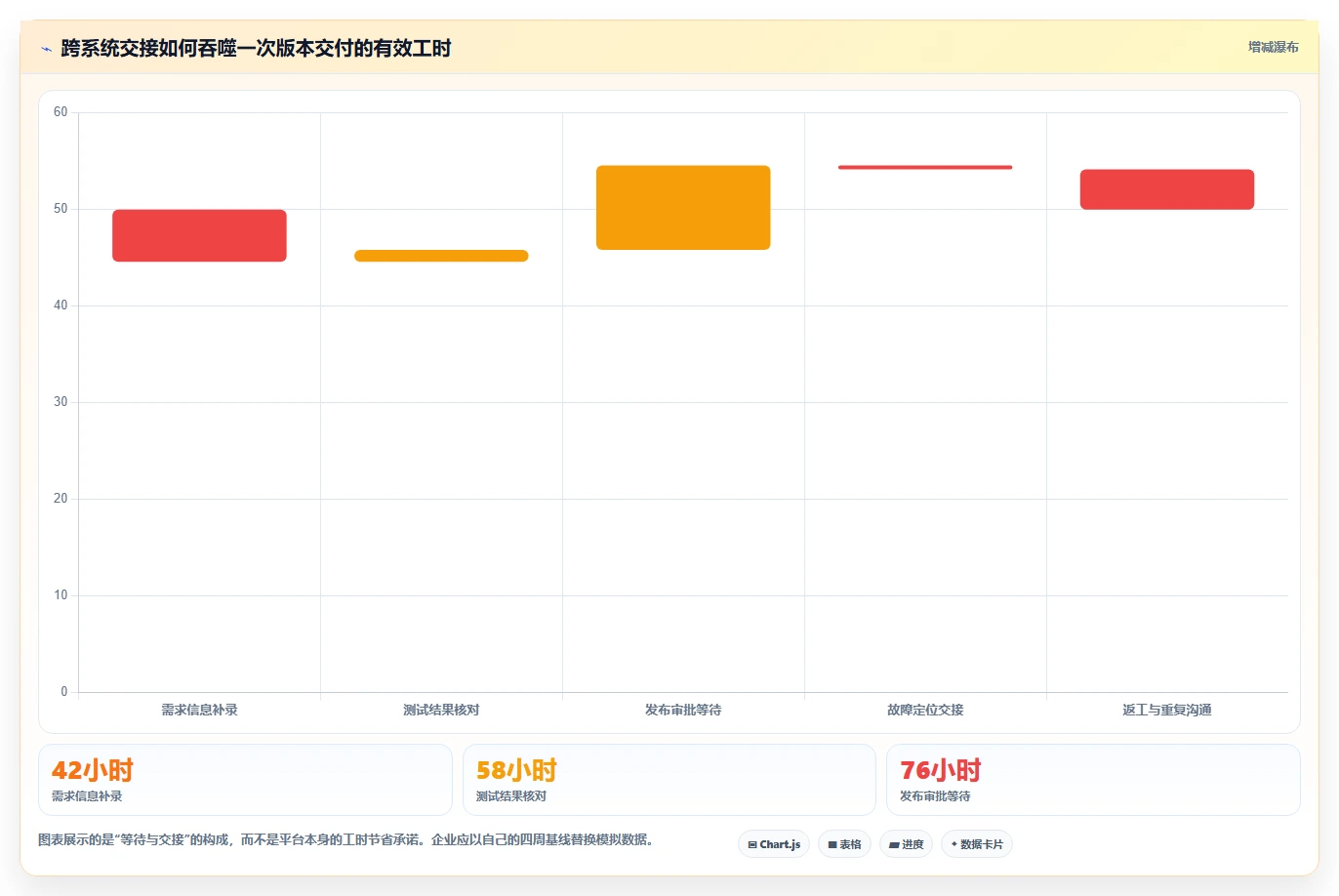Click the thin orange 测试结果核对 bar
This screenshot has height=896, width=1339.
tap(441, 256)
